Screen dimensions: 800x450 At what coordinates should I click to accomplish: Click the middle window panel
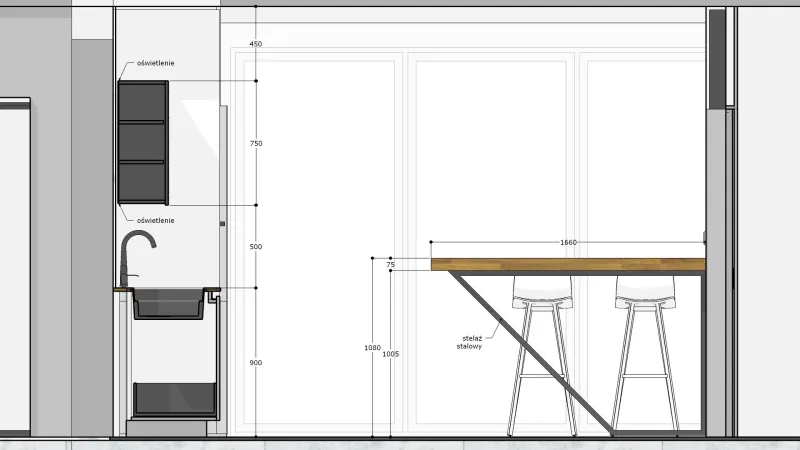point(491,240)
